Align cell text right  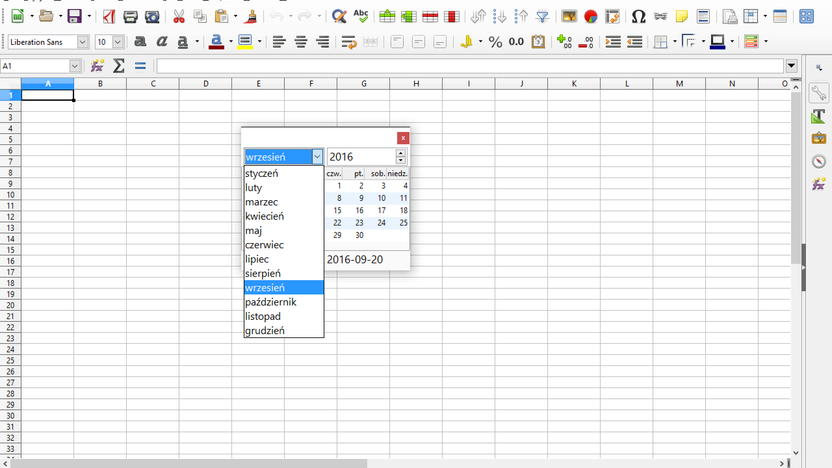323,41
